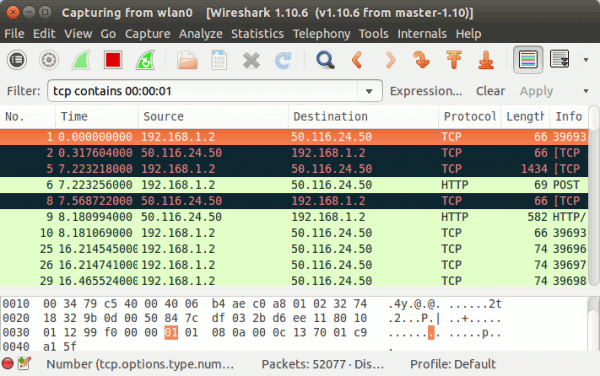Stop the running capture with red square
This screenshot has height=376, width=600.
click(113, 60)
